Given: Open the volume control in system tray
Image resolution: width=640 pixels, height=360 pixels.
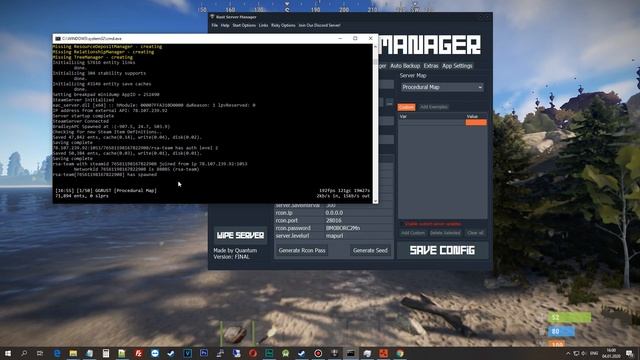Looking at the screenshot, I should [584, 353].
